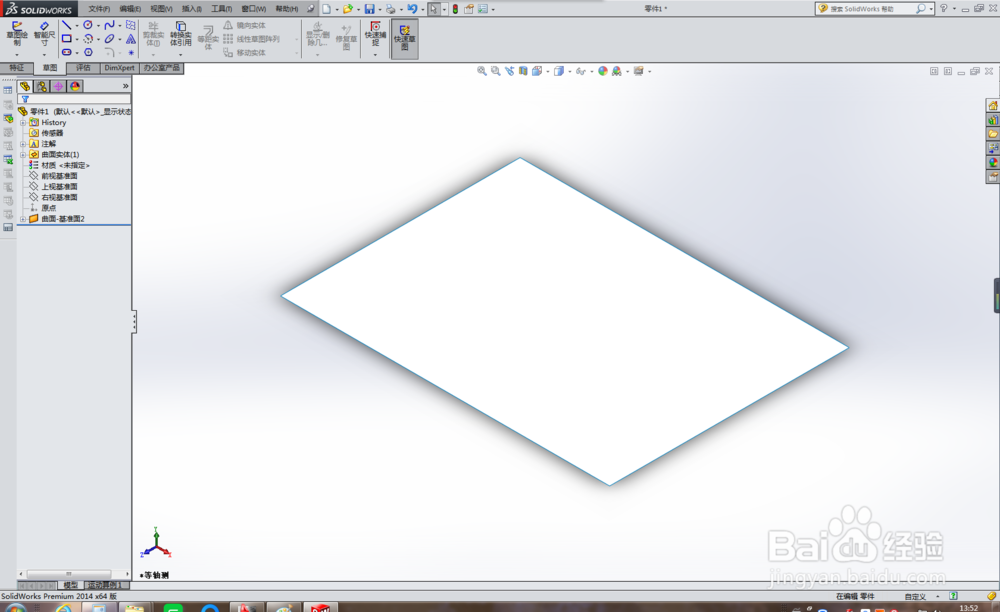The height and width of the screenshot is (612, 1000).
Task: Open the 视图(V) menu
Action: pyautogui.click(x=161, y=9)
